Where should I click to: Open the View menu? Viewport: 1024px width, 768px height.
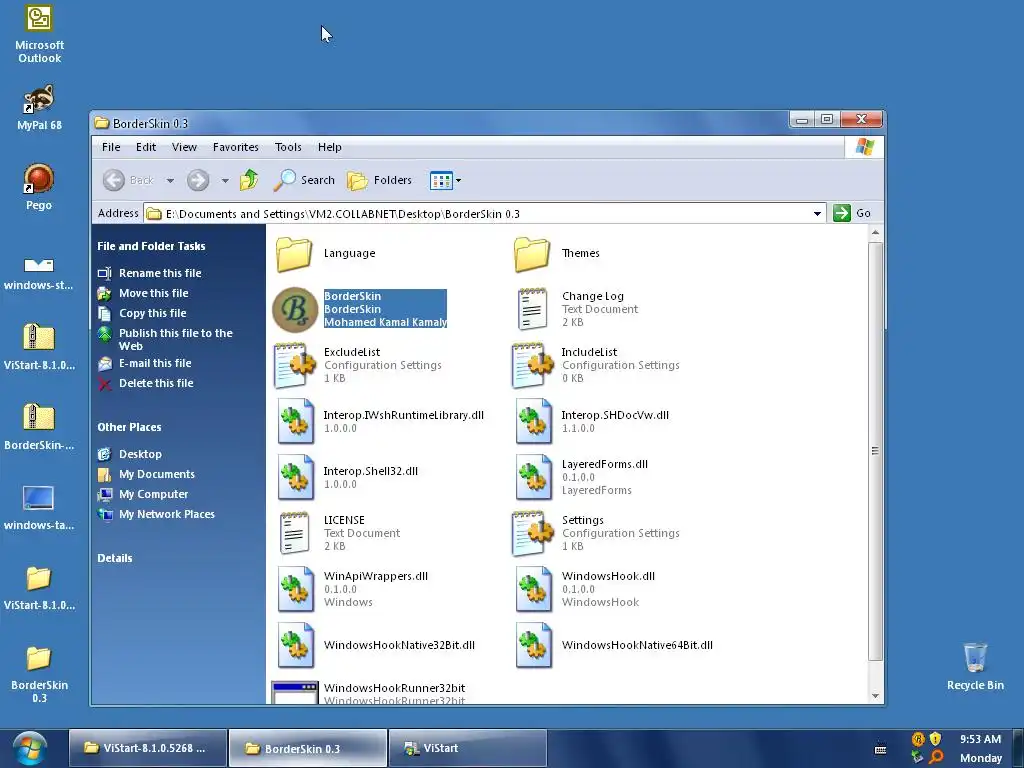(x=184, y=147)
